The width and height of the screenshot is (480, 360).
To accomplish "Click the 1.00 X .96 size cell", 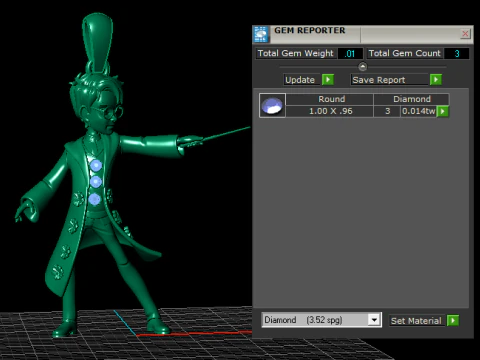I will (329, 111).
